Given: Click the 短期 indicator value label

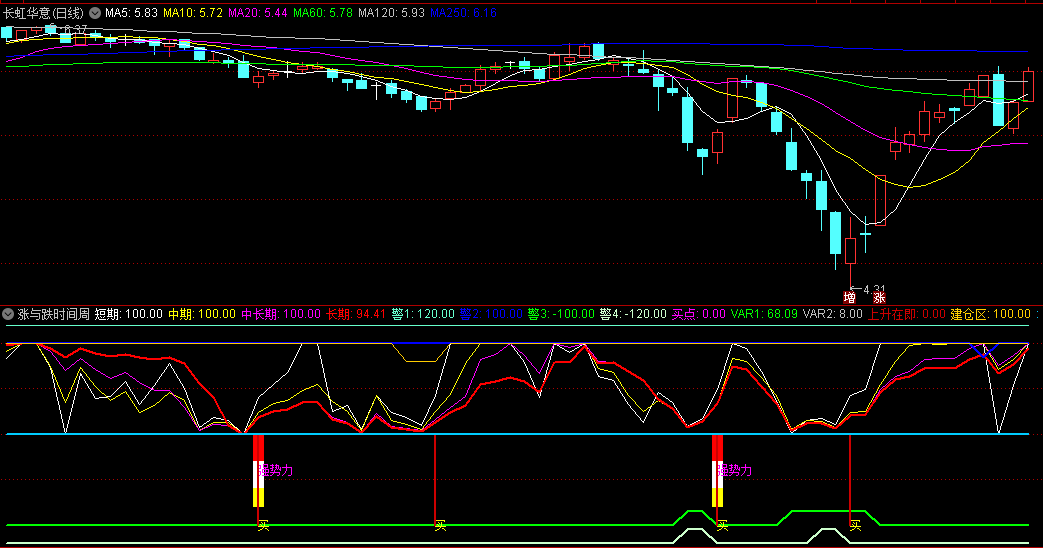Looking at the screenshot, I should tap(128, 314).
